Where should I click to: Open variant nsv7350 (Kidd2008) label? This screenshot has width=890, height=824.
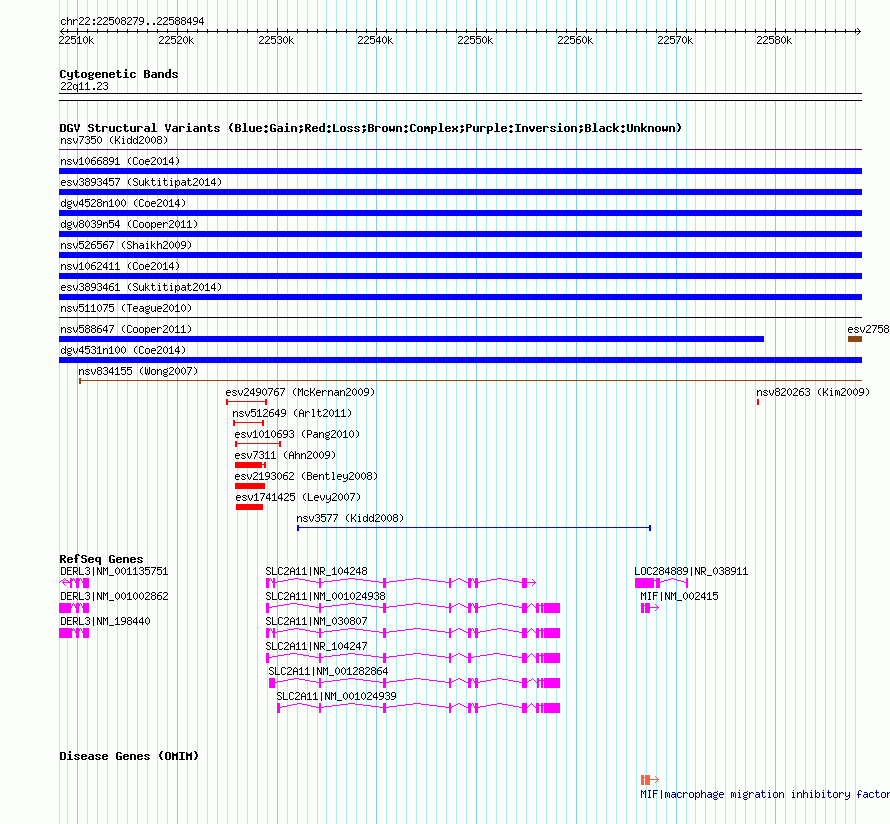tap(114, 140)
